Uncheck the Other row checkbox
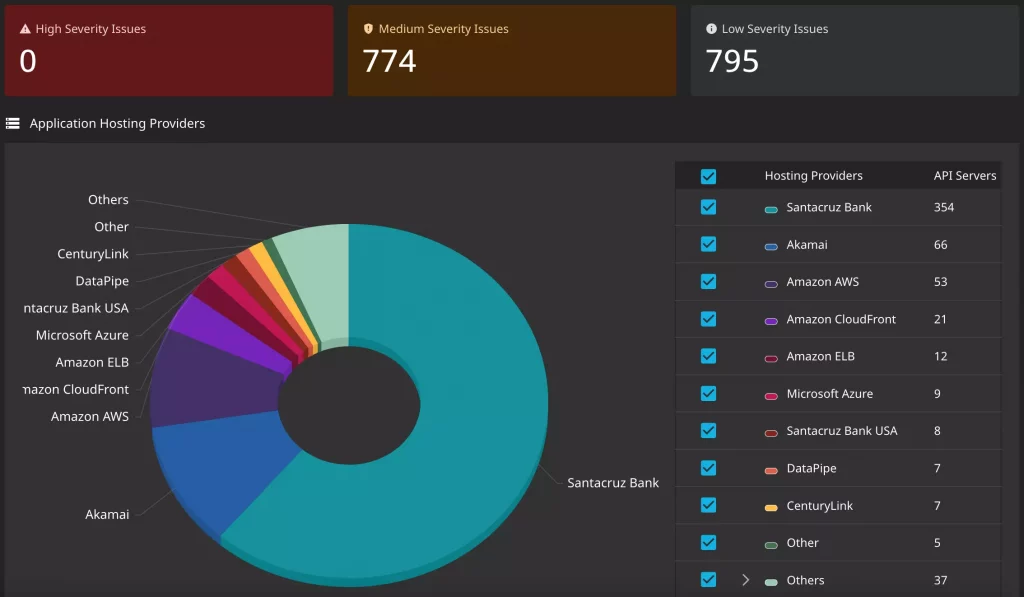 coord(709,542)
